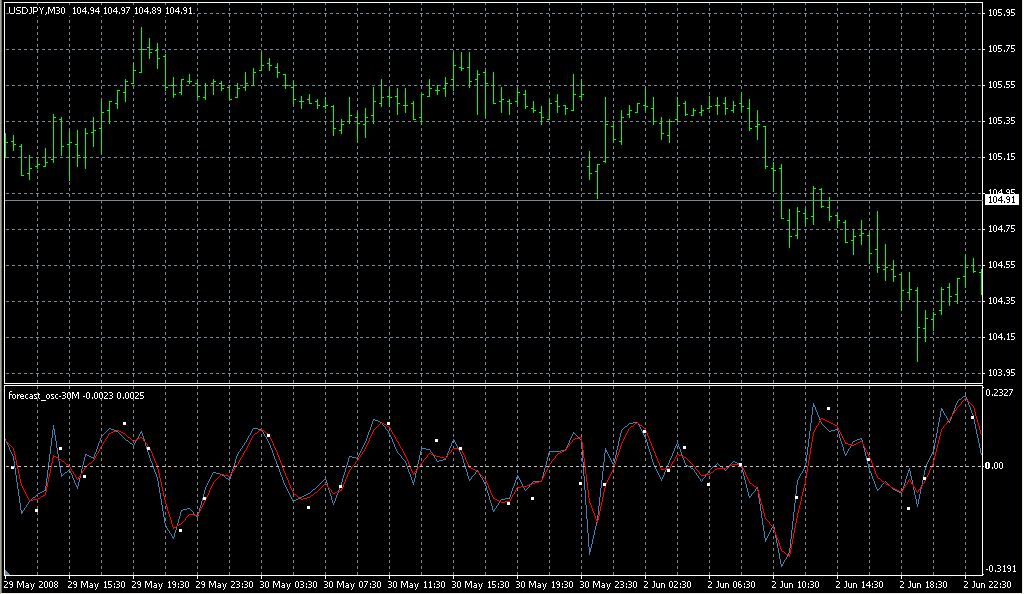This screenshot has width=1024, height=594.
Task: Click the 0.00 oscillator zero level label
Action: (x=995, y=466)
